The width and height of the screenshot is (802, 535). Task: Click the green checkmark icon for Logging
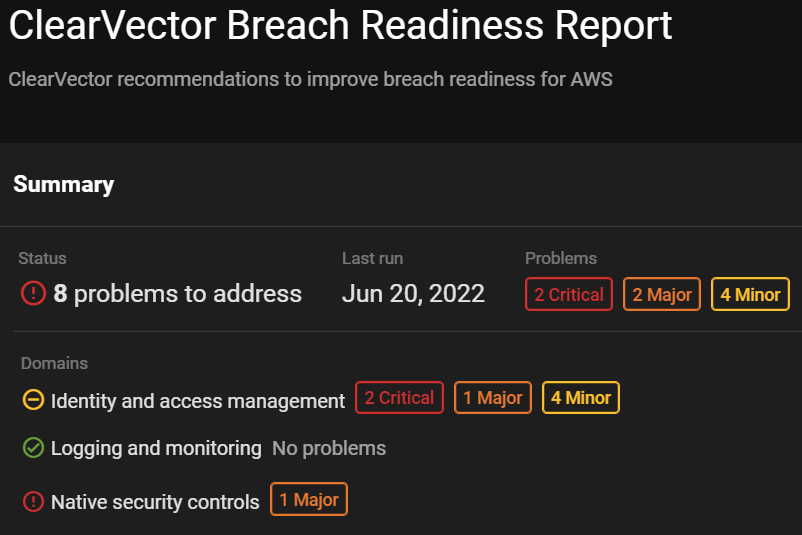33,448
